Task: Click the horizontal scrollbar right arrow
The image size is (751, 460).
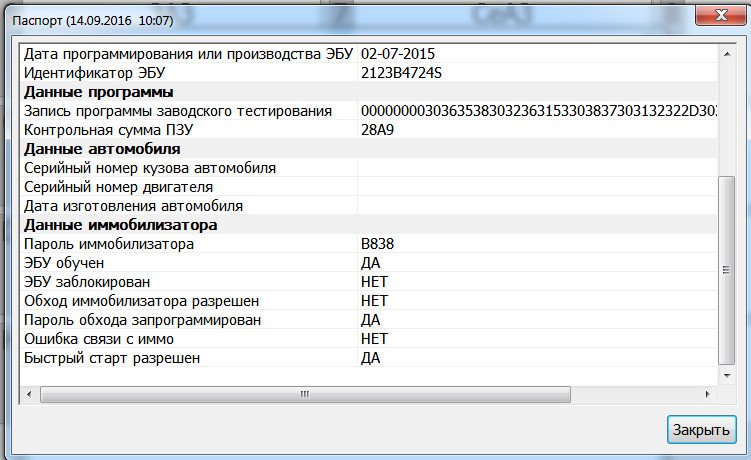Action: pyautogui.click(x=709, y=394)
